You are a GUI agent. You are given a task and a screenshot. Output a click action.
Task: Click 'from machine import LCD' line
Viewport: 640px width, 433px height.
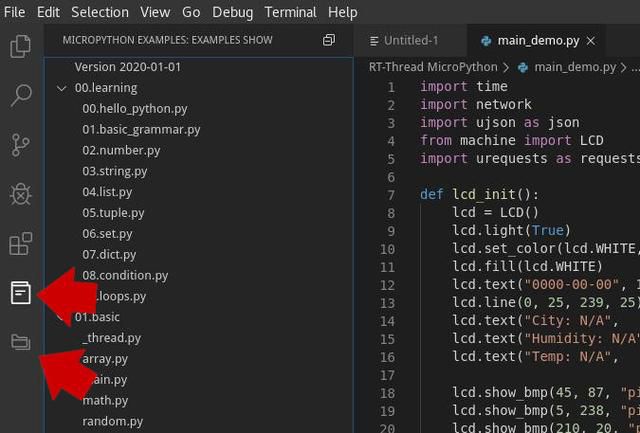tap(512, 140)
